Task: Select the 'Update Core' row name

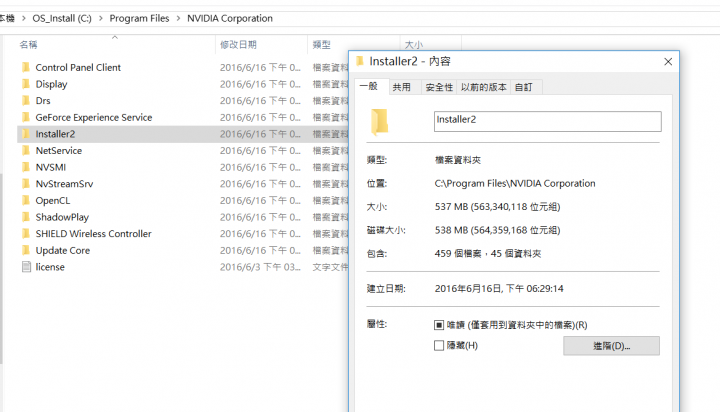Action: 63,250
